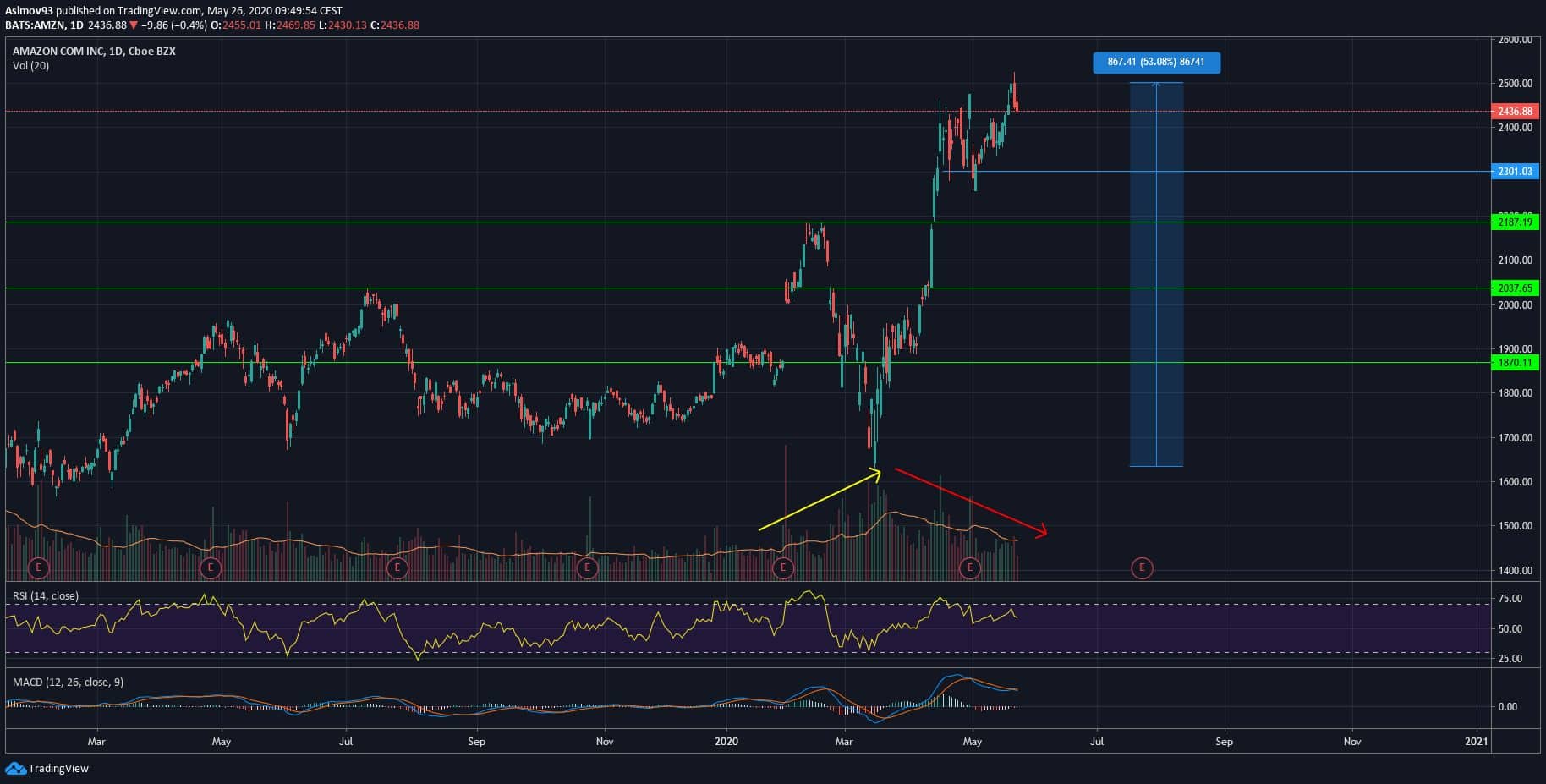Image resolution: width=1546 pixels, height=784 pixels.
Task: Click the TradingView wordmark text
Action: (x=58, y=769)
